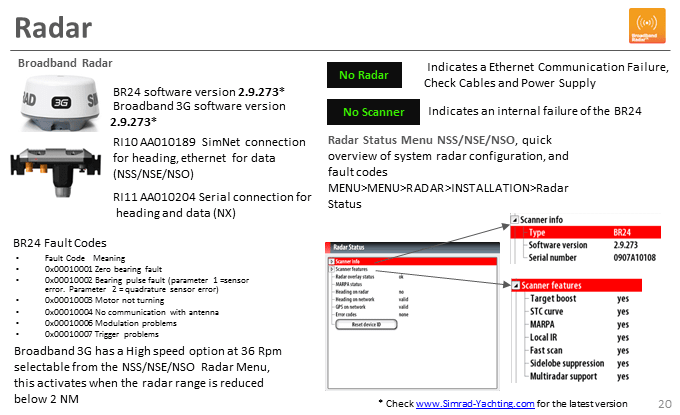Viewport: 680px width, 415px height.
Task: Click the Reset device ID button
Action: tap(366, 324)
